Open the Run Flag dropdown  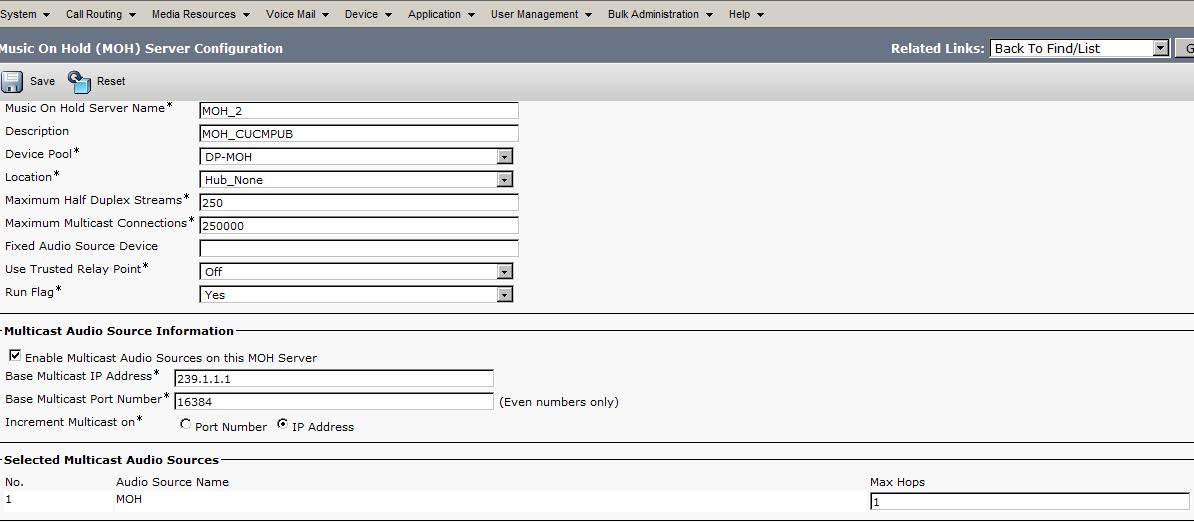tap(504, 295)
